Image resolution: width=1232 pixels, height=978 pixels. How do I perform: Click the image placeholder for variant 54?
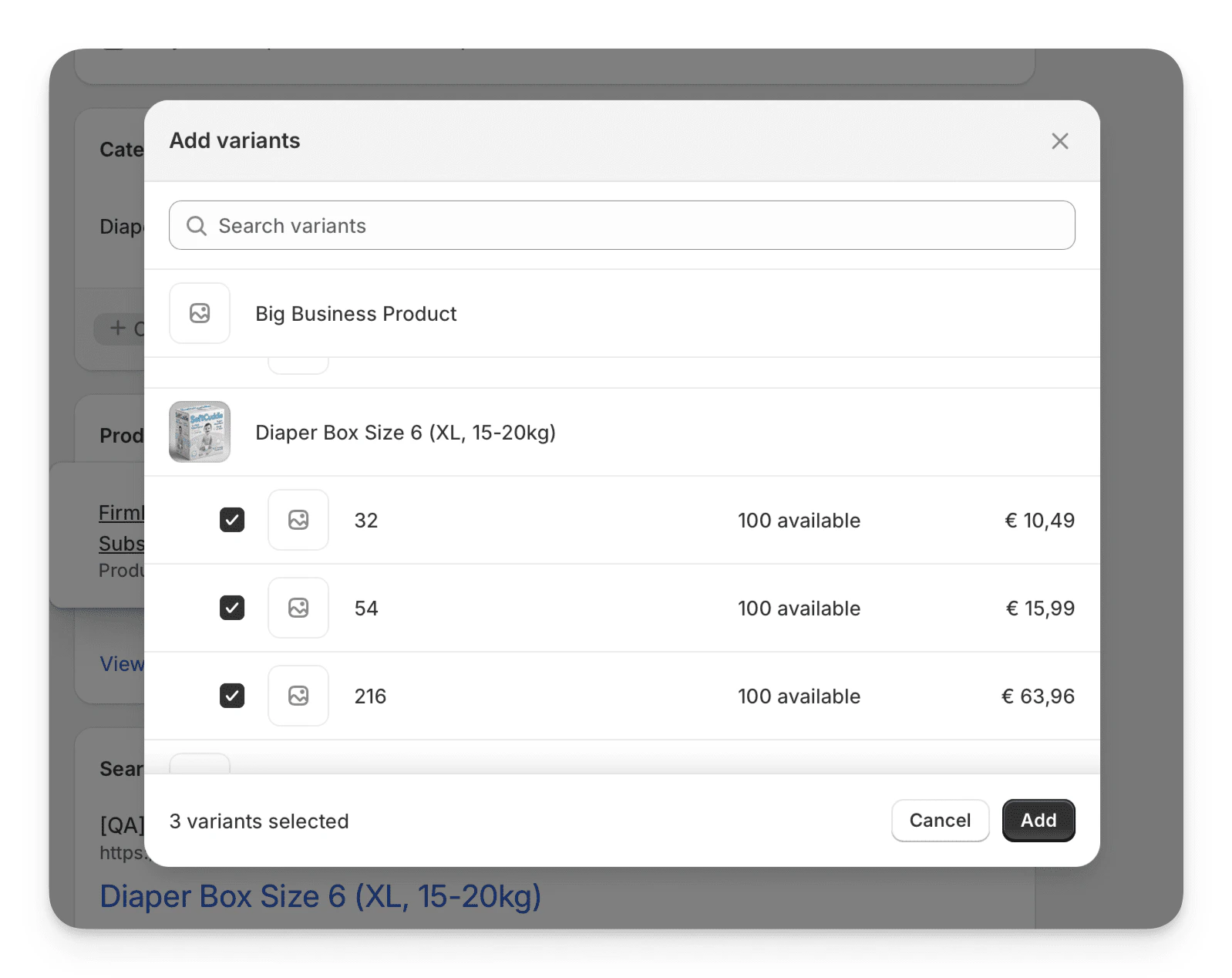[x=298, y=608]
